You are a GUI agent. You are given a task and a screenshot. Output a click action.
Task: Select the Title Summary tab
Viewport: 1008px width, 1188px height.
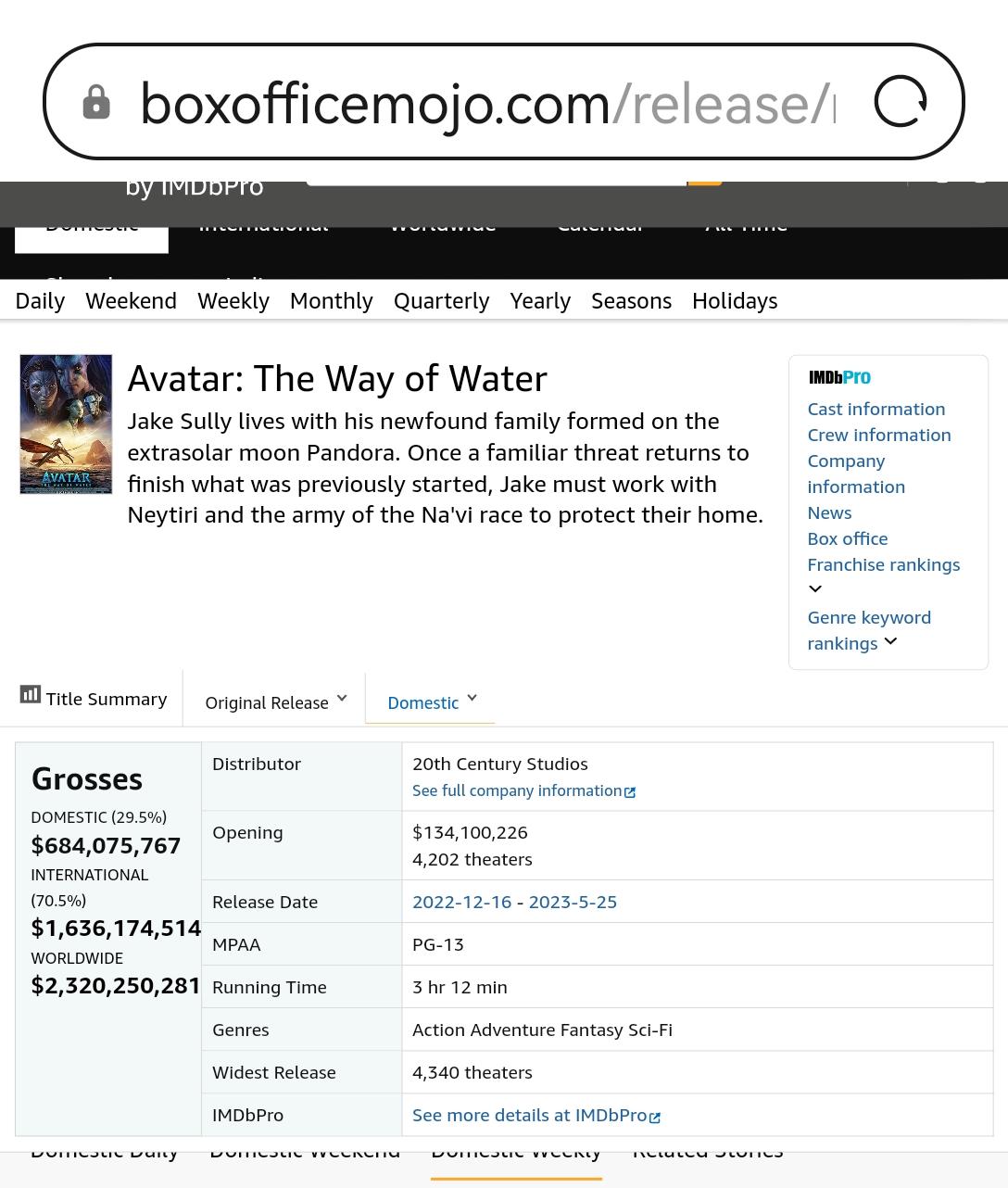(94, 699)
